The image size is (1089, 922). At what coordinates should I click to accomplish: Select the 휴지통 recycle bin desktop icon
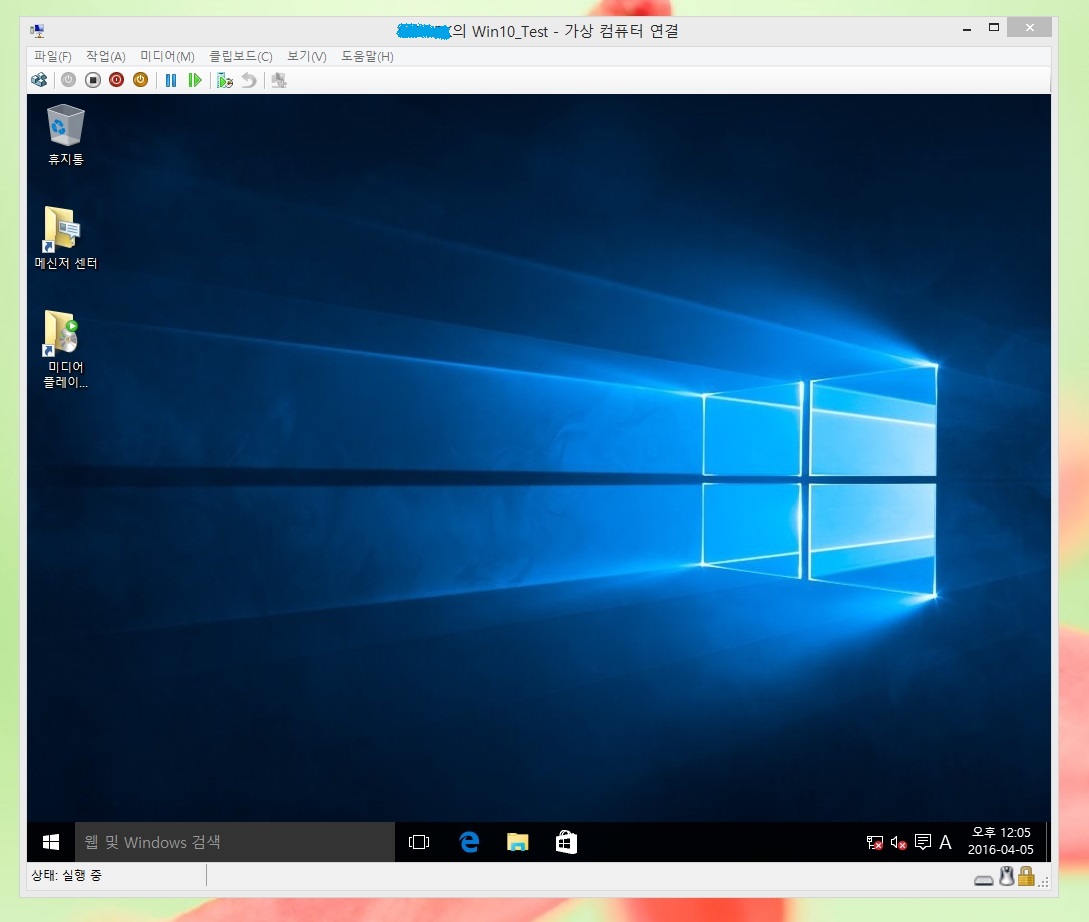[x=66, y=135]
